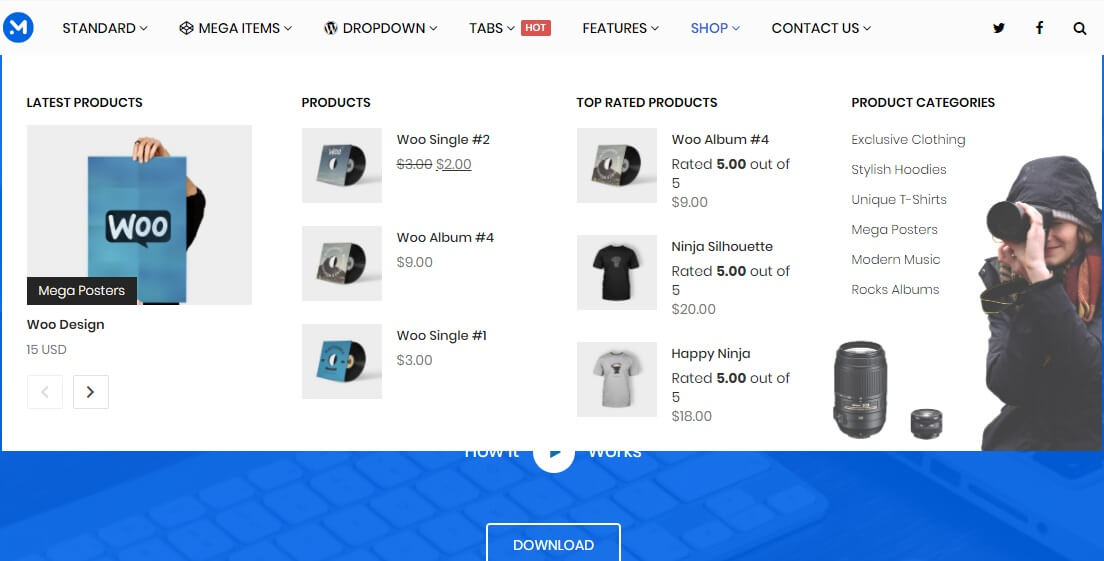Screen dimensions: 1104x561
Task: Open the Contact Us menu
Action: pyautogui.click(x=821, y=28)
